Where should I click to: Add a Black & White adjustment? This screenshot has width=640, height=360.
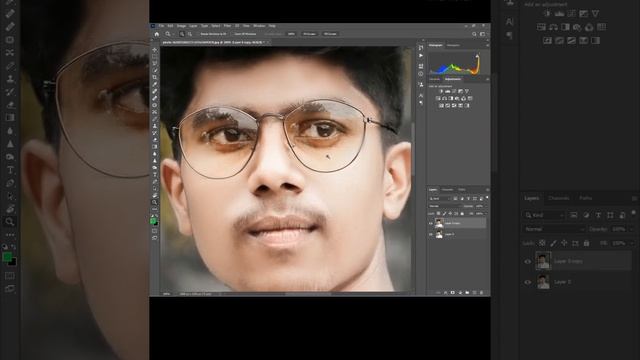click(x=451, y=98)
